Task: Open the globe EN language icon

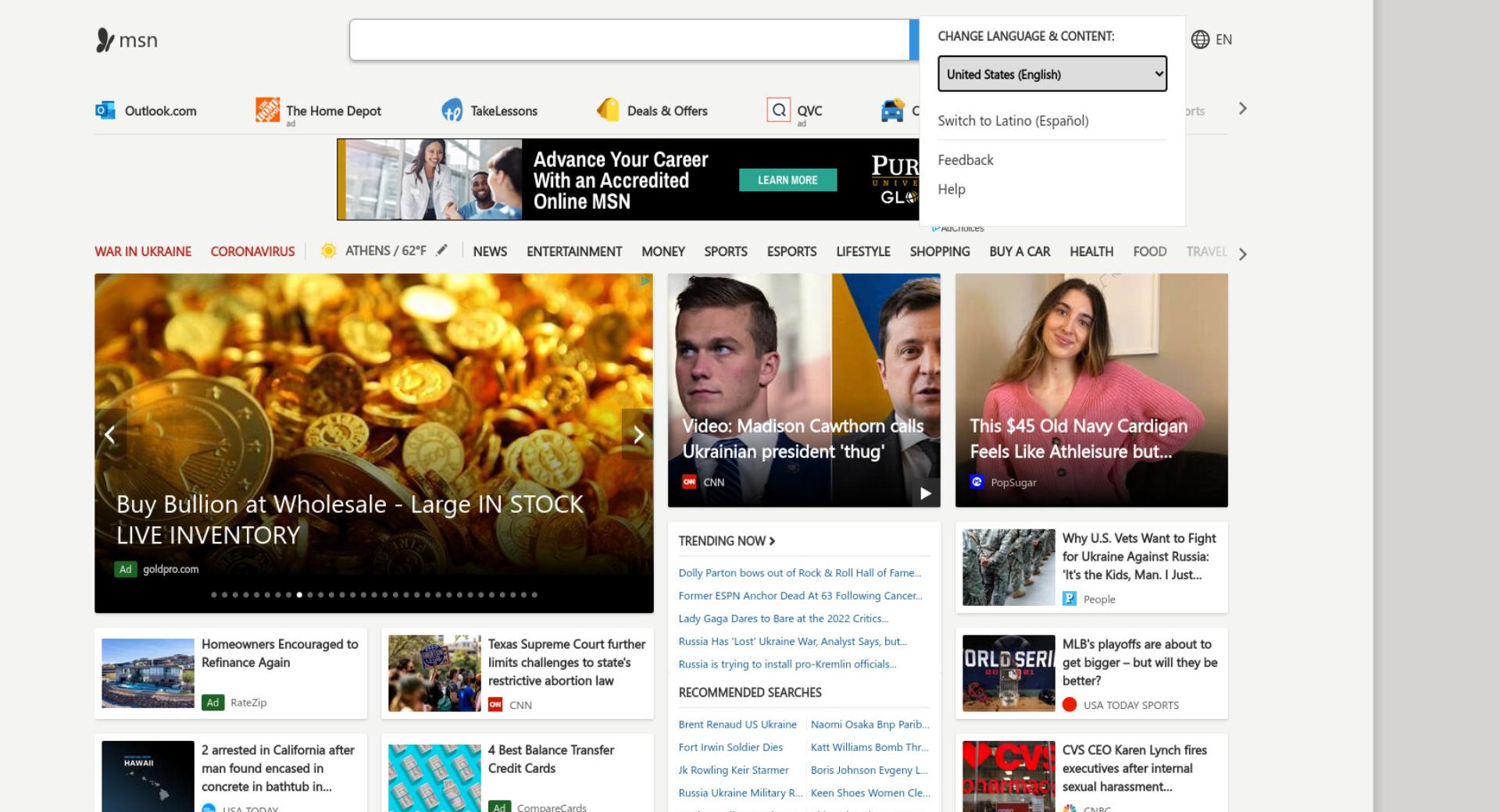Action: (1211, 39)
